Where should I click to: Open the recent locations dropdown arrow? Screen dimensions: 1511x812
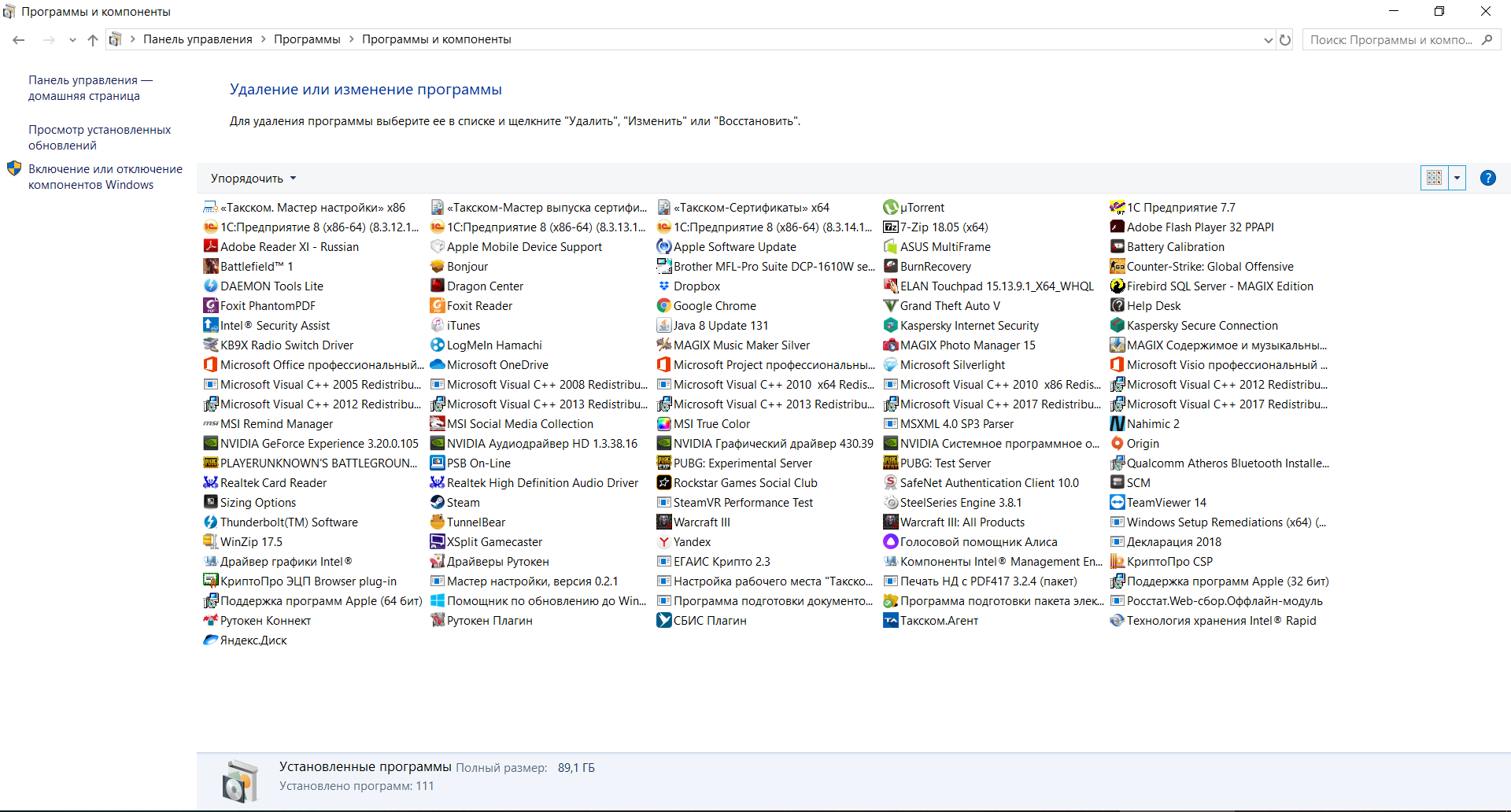(72, 39)
